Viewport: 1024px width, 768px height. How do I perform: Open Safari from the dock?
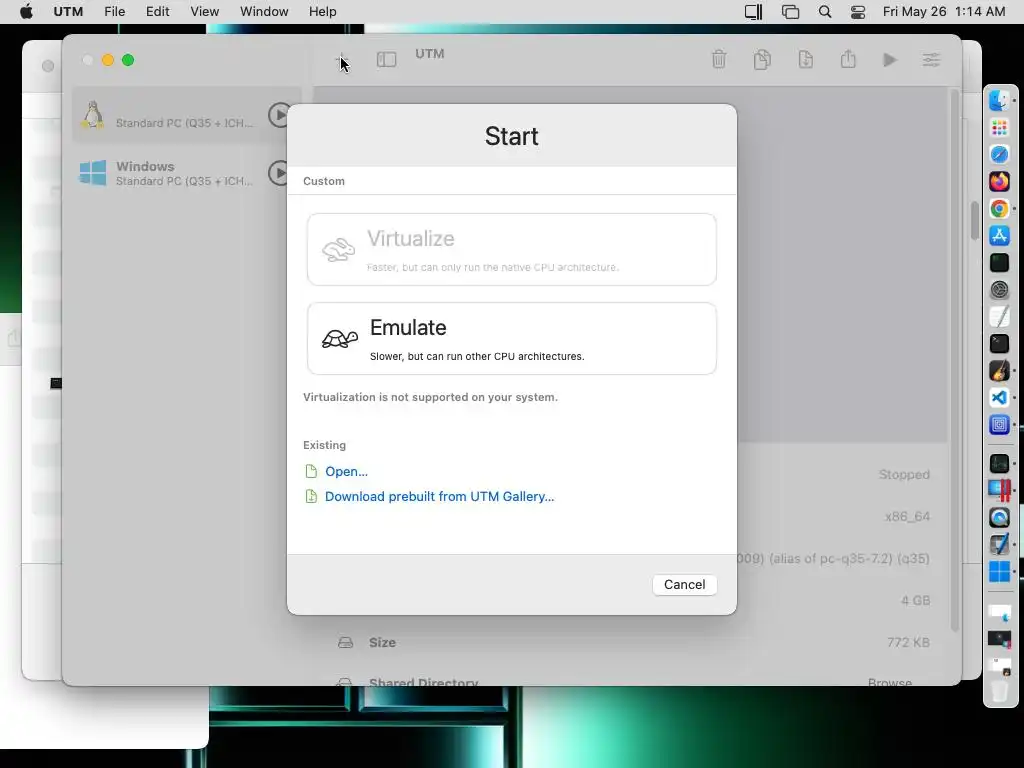coord(999,154)
